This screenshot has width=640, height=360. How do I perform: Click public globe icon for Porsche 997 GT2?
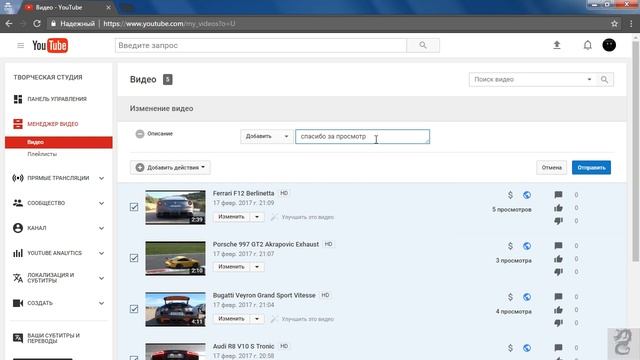coord(527,246)
